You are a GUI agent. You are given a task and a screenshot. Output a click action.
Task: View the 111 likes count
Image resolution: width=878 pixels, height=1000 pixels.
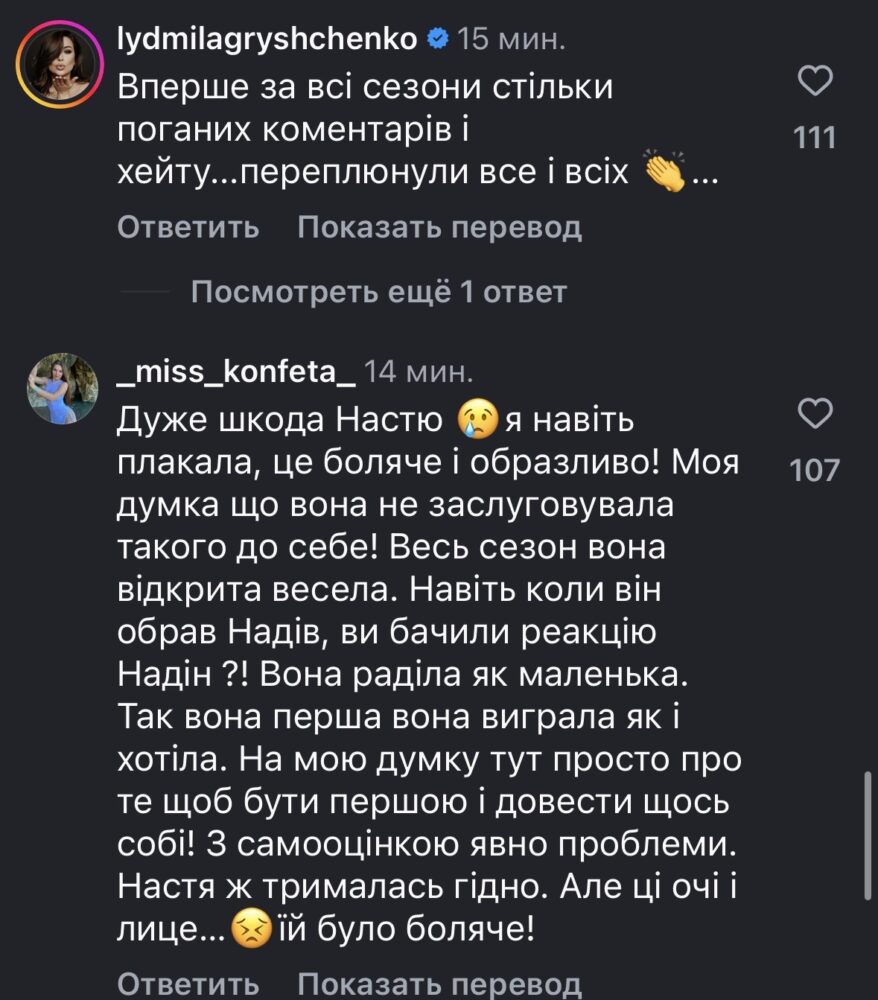coord(813,138)
